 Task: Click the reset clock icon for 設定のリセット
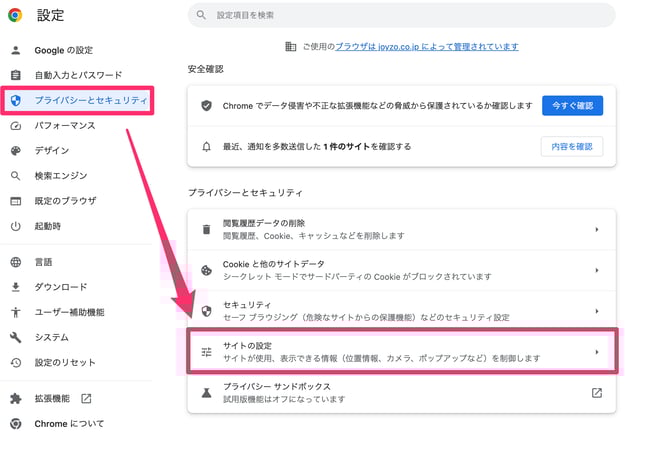(15, 363)
